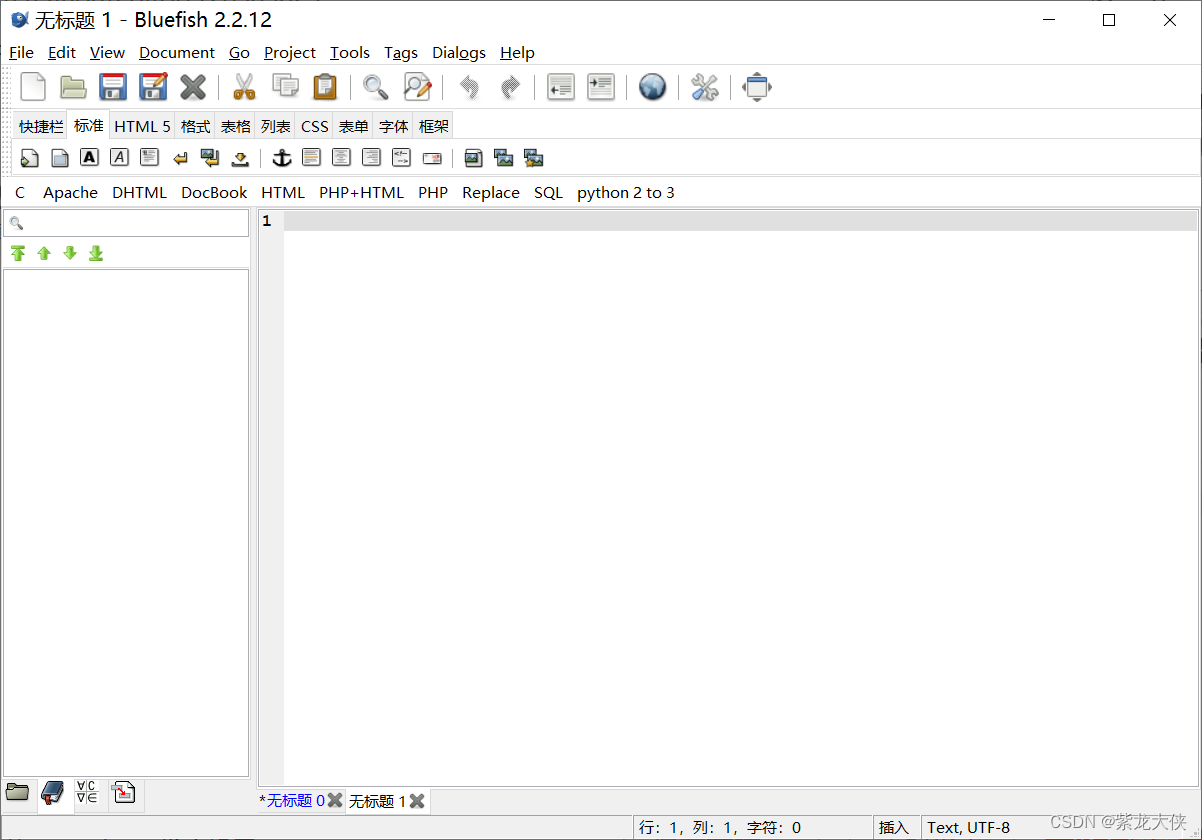The width and height of the screenshot is (1202, 840).
Task: Open the python 2 to 3 snippets menu
Action: [626, 192]
